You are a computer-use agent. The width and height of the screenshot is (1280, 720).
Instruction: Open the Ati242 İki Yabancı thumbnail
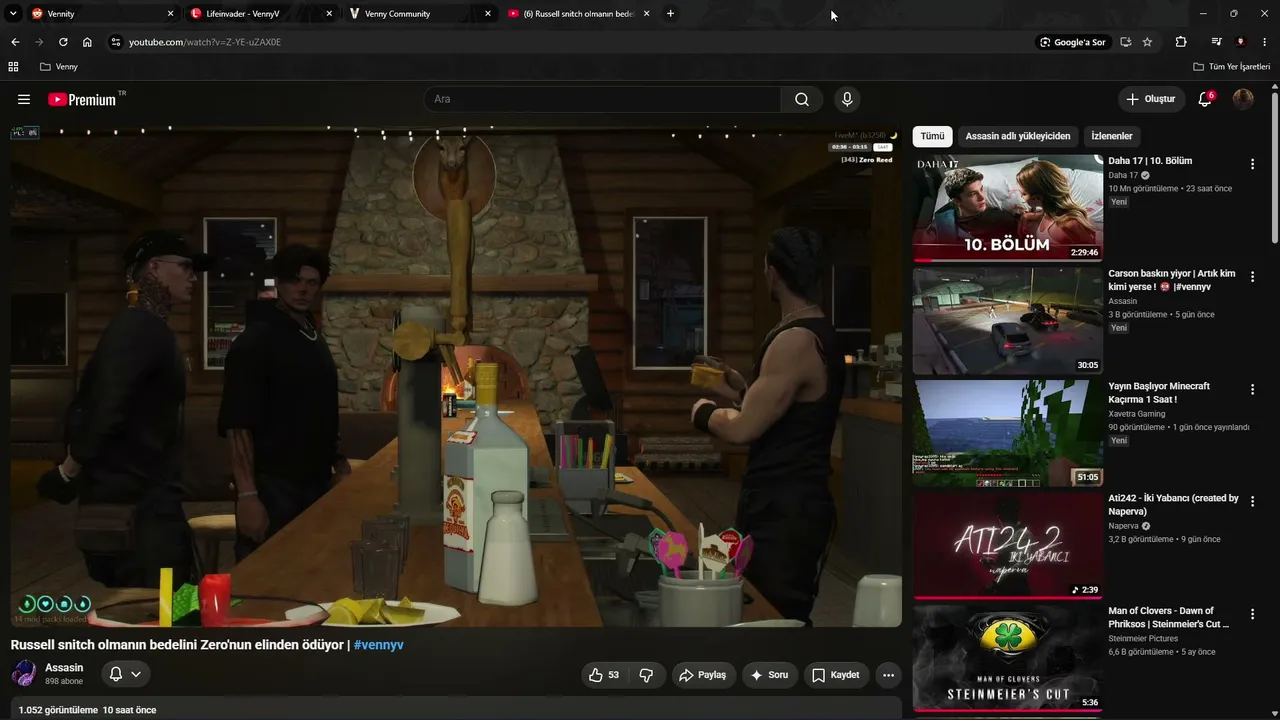coord(1007,545)
